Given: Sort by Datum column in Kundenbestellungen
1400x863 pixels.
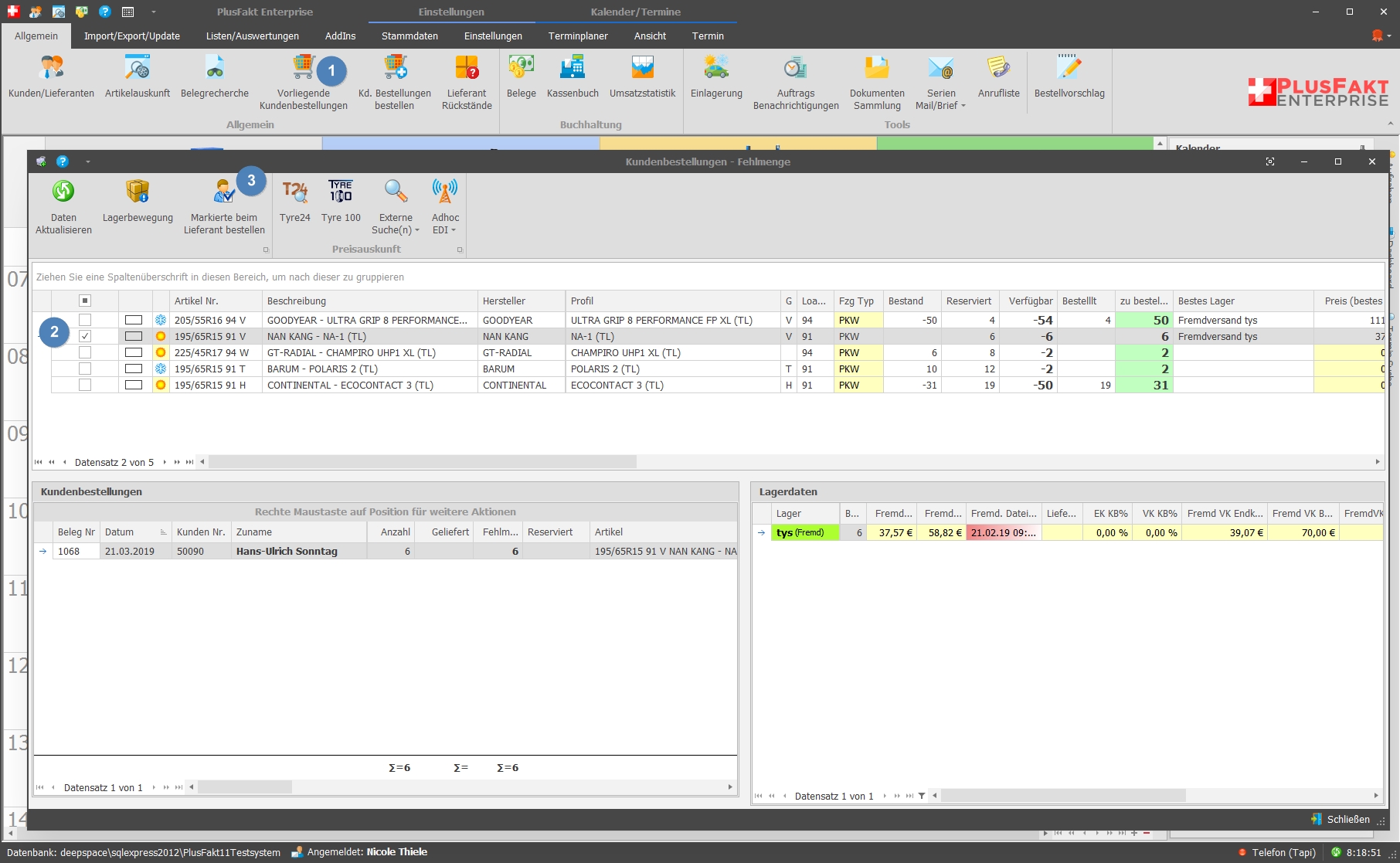Looking at the screenshot, I should tap(135, 532).
